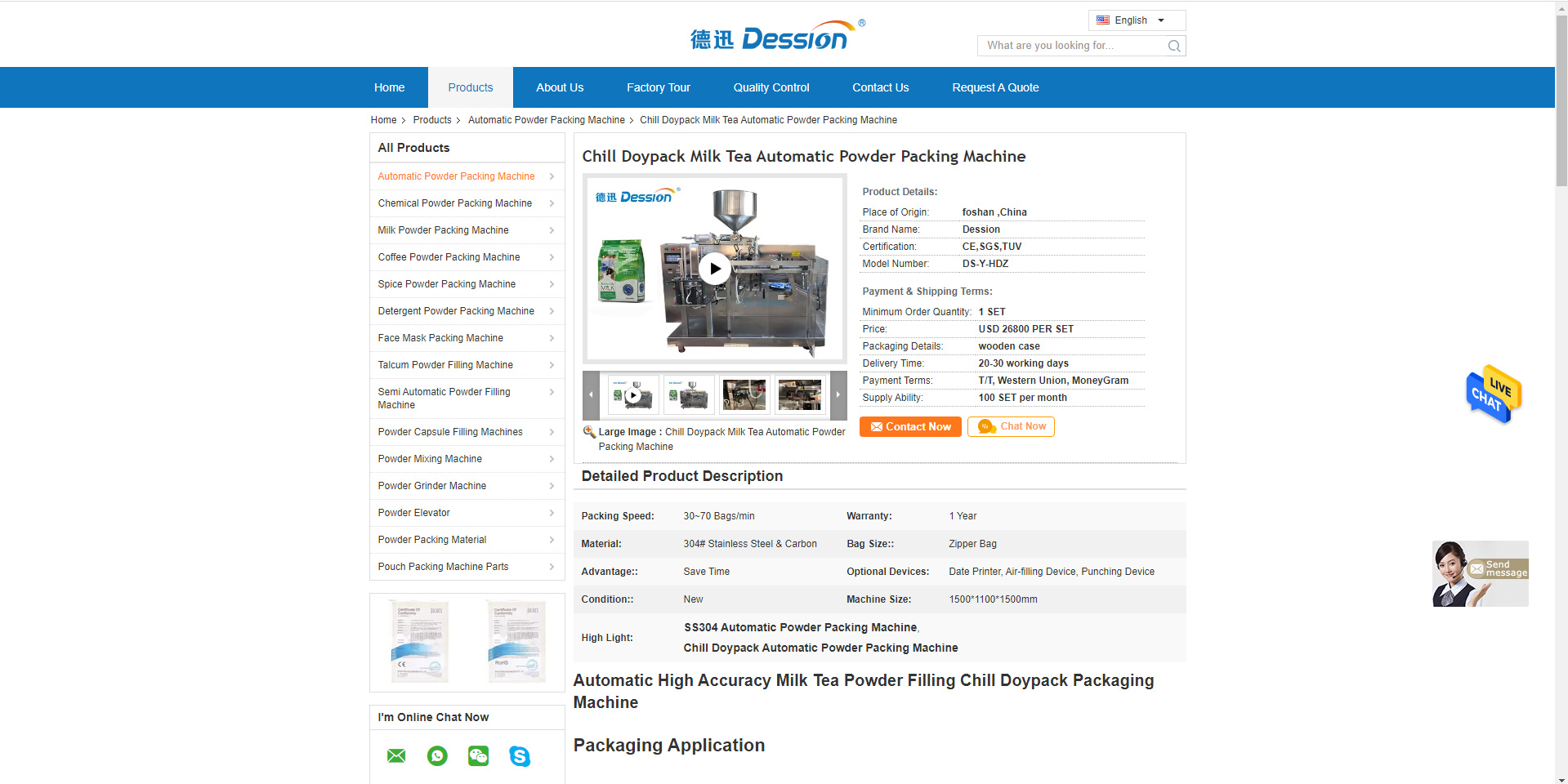Click SS304 Automatic Powder Packing Machine highlight
This screenshot has width=1568, height=784.
click(801, 627)
